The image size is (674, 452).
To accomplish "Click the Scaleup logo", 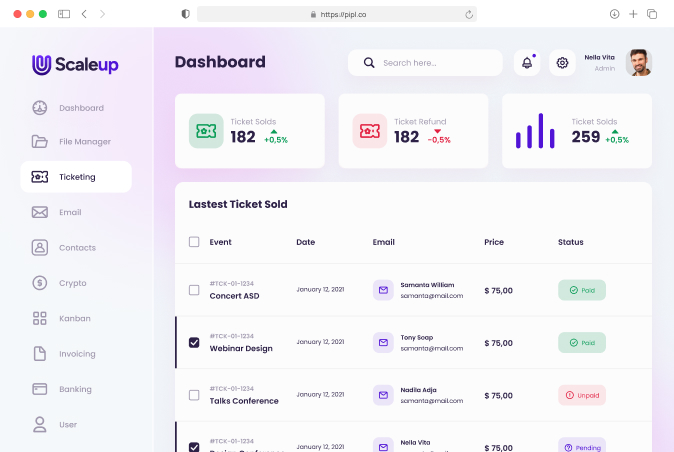I will tap(75, 65).
